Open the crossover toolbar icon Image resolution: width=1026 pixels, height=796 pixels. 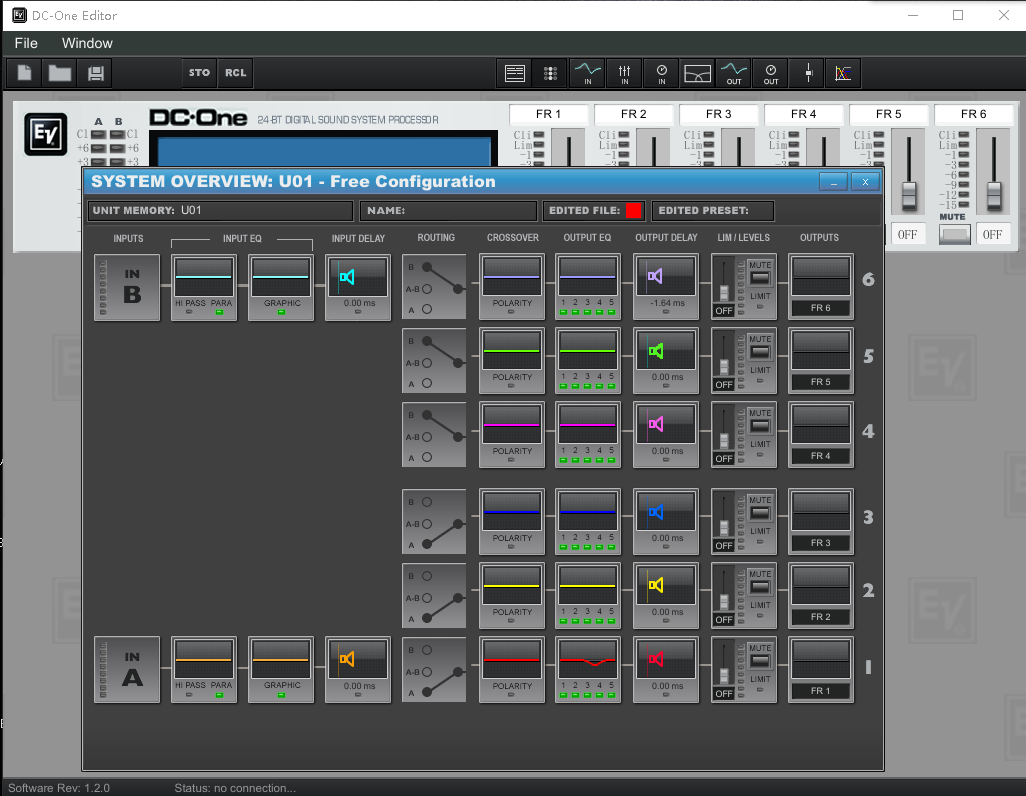coord(698,73)
